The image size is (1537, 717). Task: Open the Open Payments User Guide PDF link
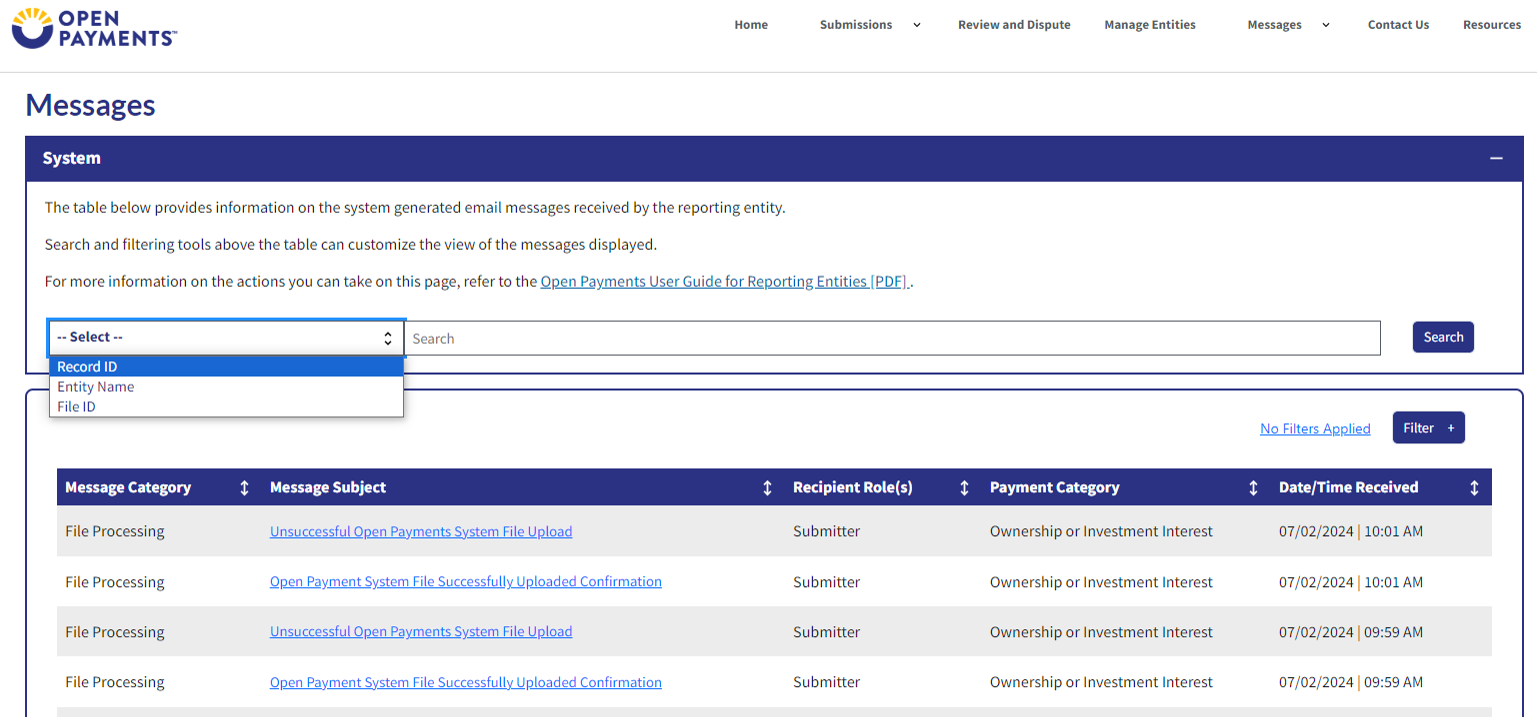(x=724, y=282)
